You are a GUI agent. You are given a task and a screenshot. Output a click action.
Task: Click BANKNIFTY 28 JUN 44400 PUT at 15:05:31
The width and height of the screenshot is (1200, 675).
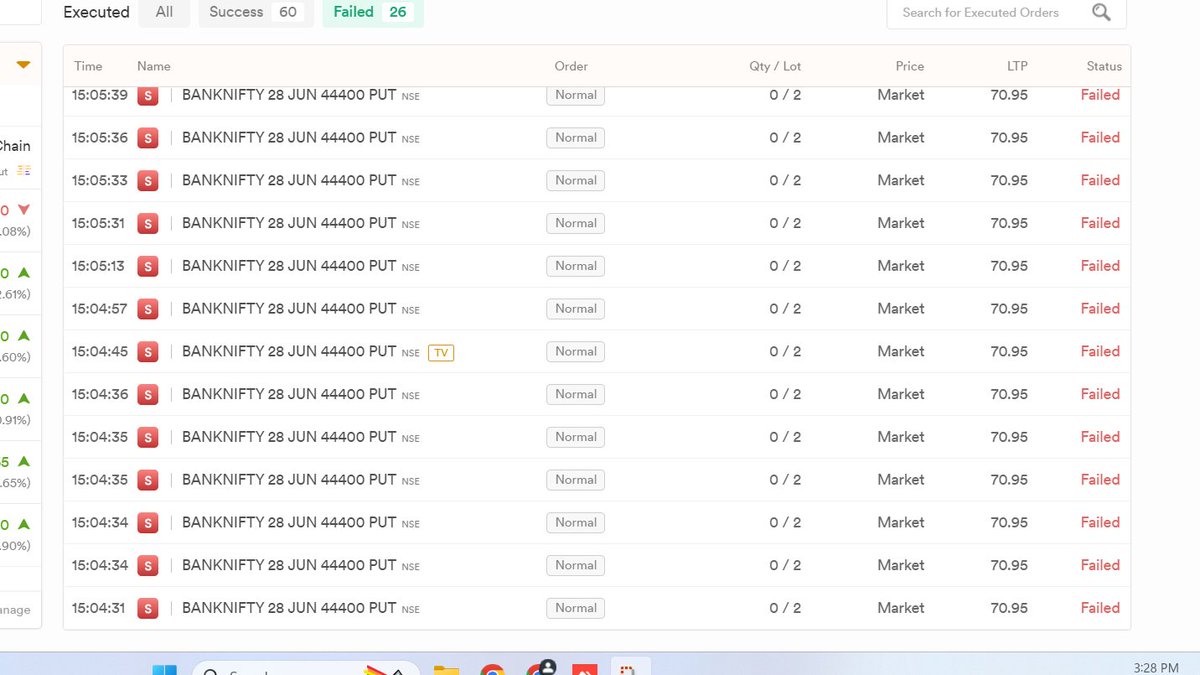pyautogui.click(x=289, y=223)
